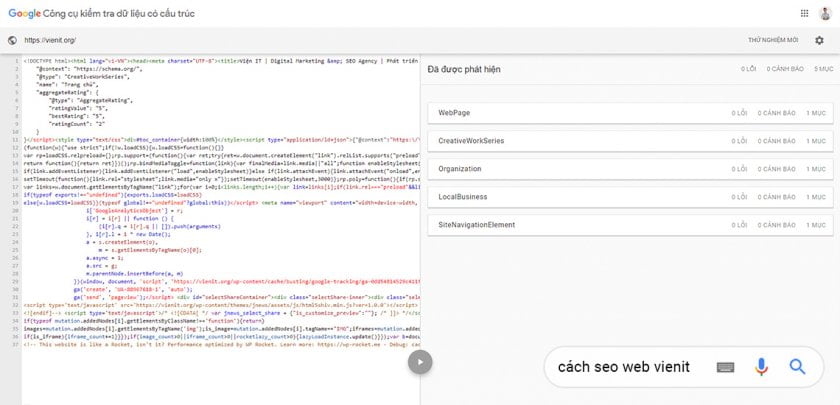The width and height of the screenshot is (840, 405).
Task: Expand the WebPage result row
Action: tap(630, 113)
